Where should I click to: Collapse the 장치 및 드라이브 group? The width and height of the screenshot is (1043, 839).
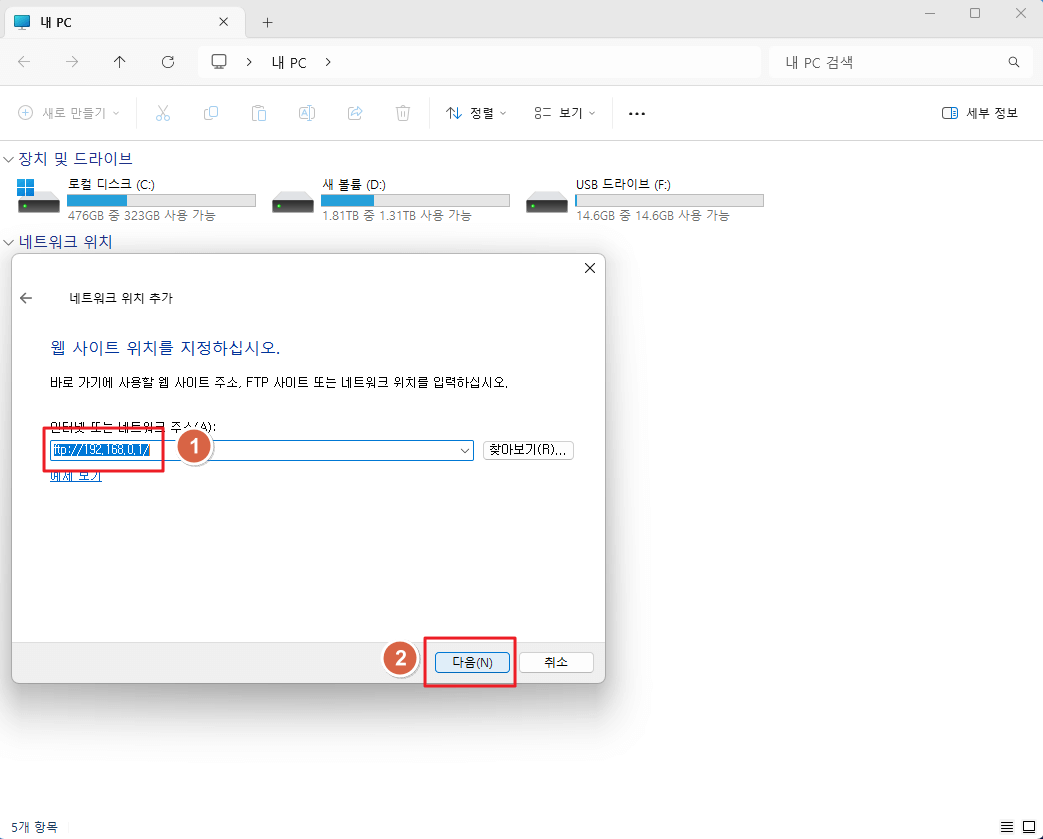9,160
